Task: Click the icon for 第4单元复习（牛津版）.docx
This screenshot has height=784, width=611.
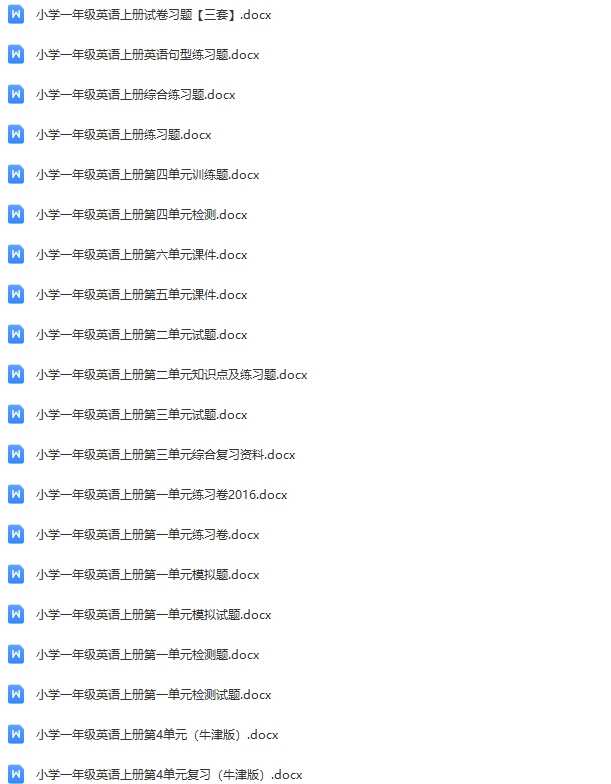Action: coord(16,774)
